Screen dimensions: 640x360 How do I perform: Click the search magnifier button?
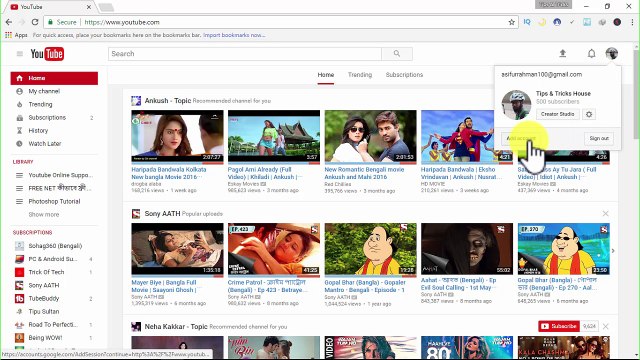(397, 53)
